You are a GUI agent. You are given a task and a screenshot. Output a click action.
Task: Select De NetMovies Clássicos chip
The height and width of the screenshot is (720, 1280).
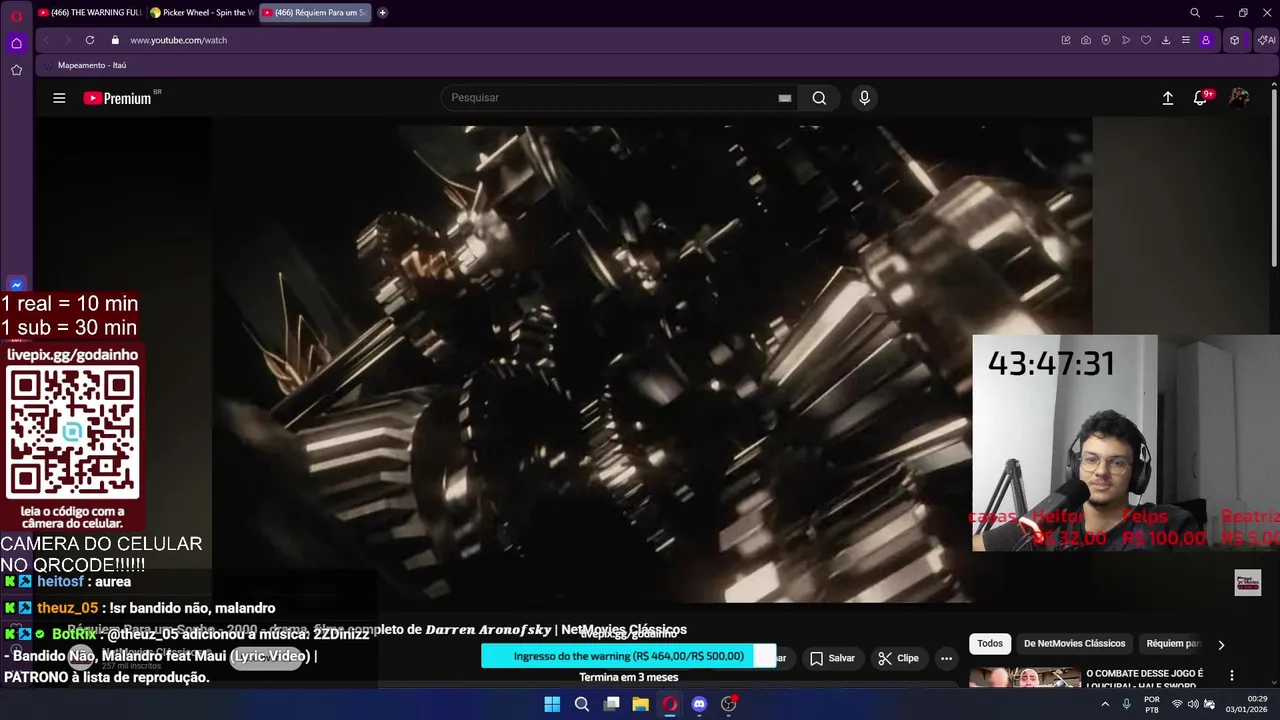(1075, 644)
